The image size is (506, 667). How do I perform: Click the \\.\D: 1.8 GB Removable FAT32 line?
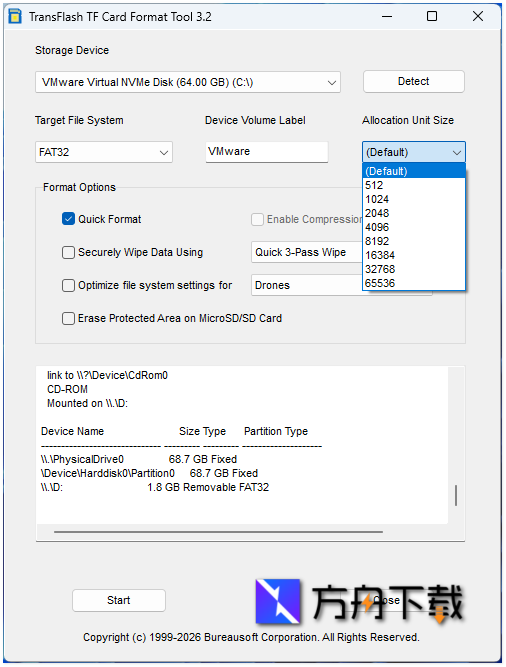155,487
